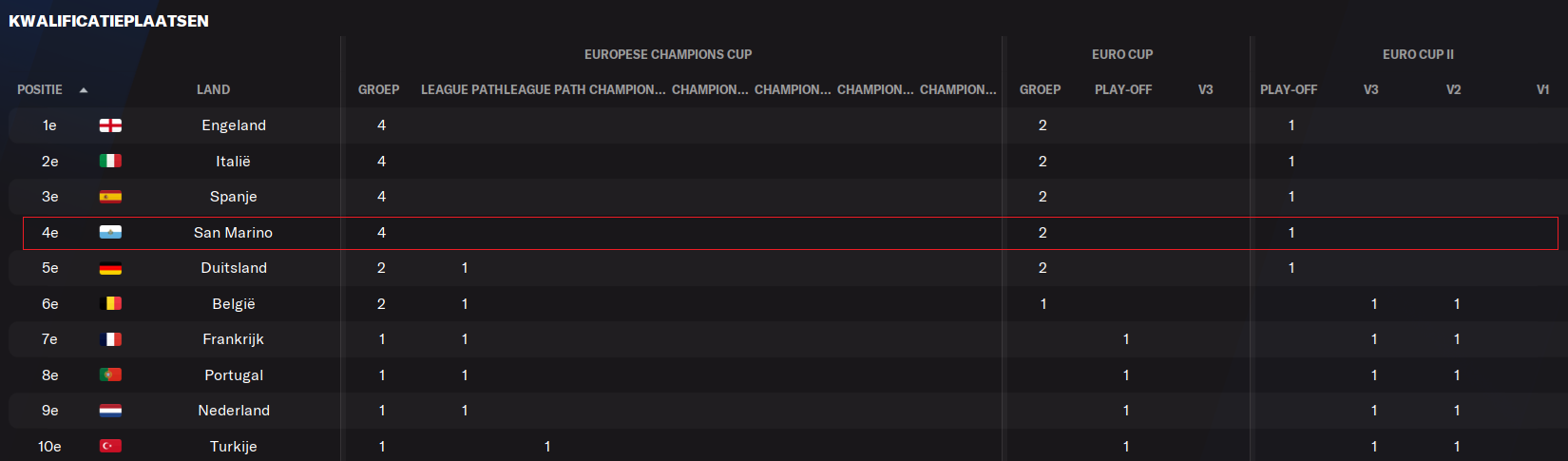Image resolution: width=1568 pixels, height=461 pixels.
Task: Click the France flag icon
Action: (x=110, y=339)
